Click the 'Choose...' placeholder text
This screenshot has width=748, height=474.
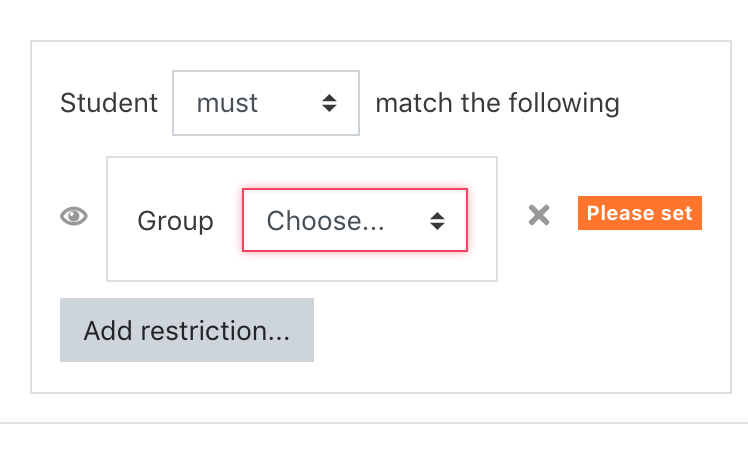pos(325,221)
